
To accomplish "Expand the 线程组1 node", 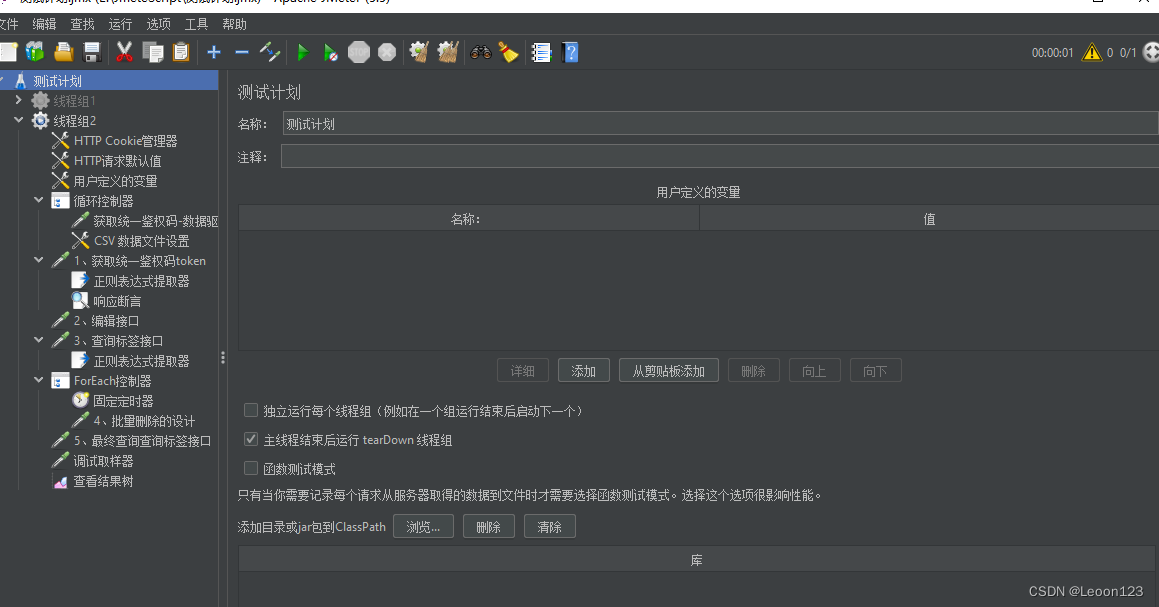I will tap(18, 99).
